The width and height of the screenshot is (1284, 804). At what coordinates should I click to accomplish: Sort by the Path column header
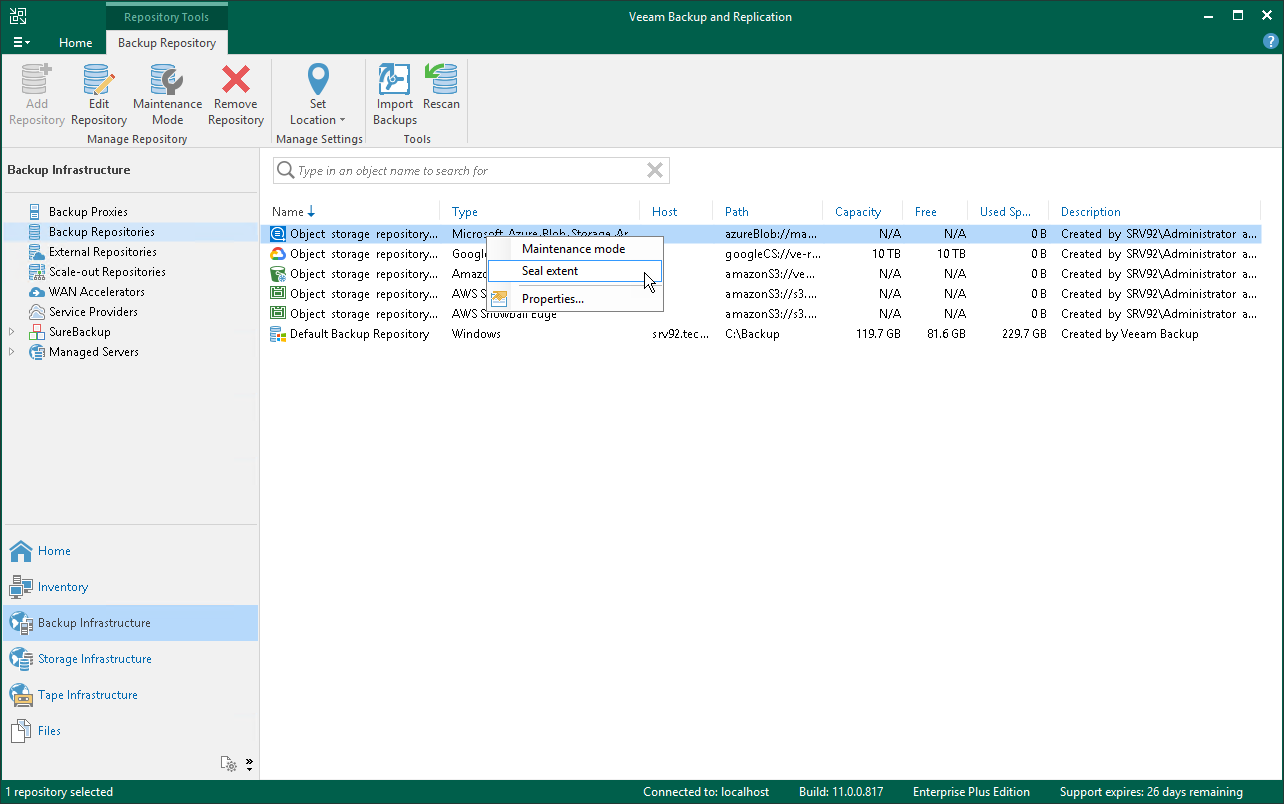tap(737, 212)
